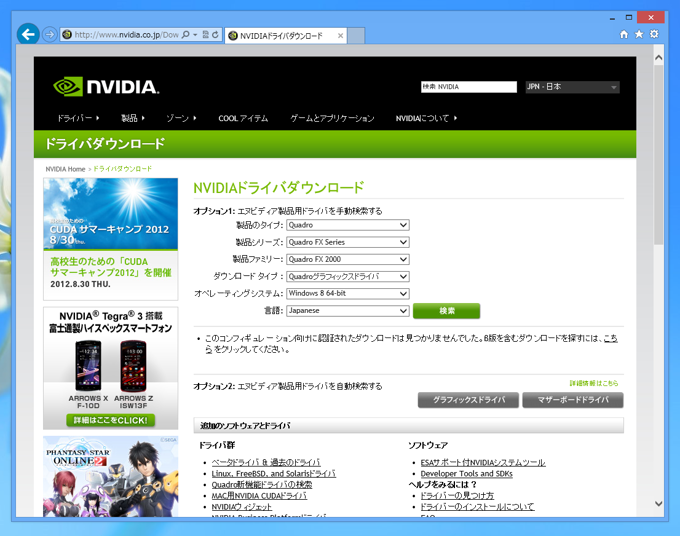Open the オペレーティングシステム Windows 8 64-bit dropdown
The height and width of the screenshot is (536, 680).
click(x=348, y=294)
